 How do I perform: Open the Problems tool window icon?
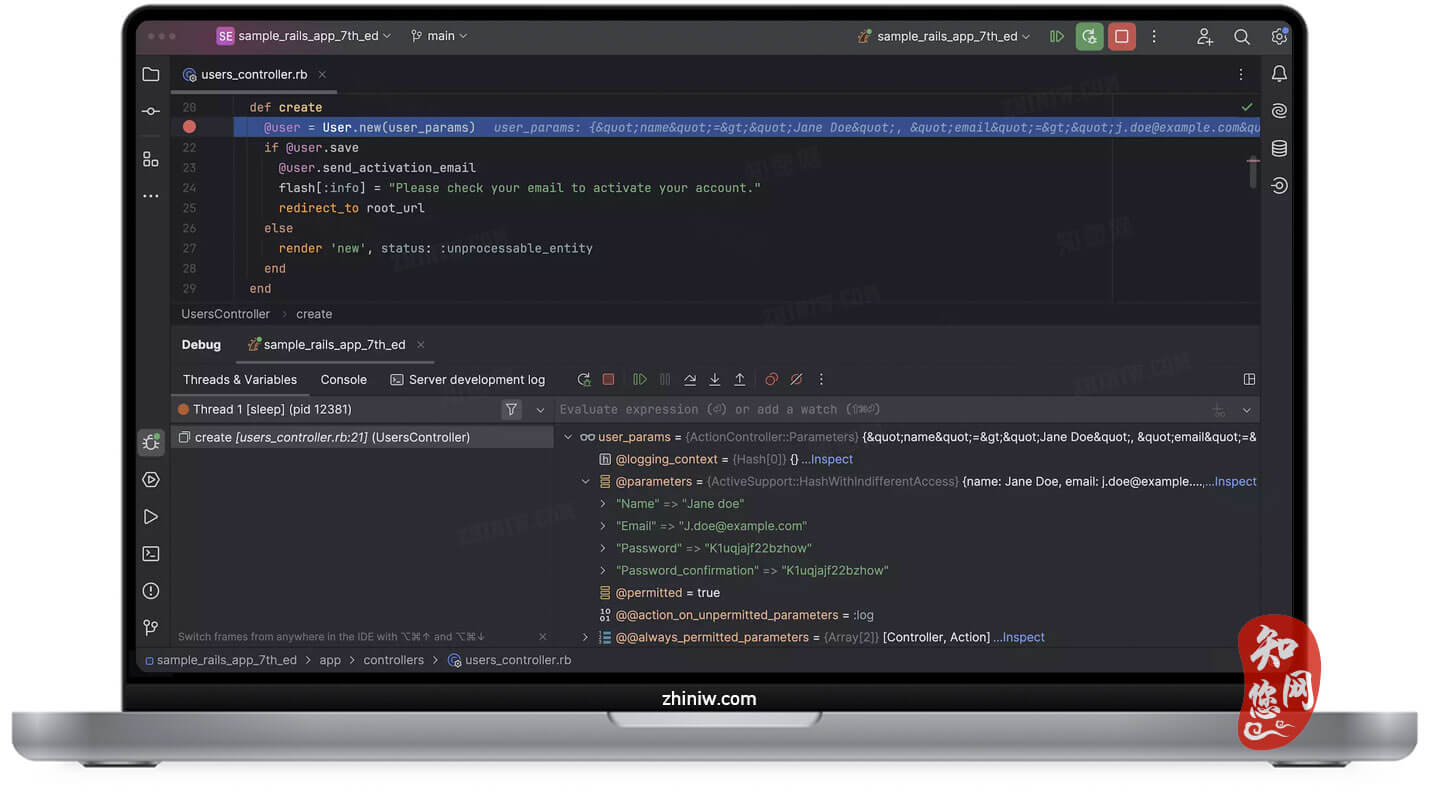pos(151,590)
